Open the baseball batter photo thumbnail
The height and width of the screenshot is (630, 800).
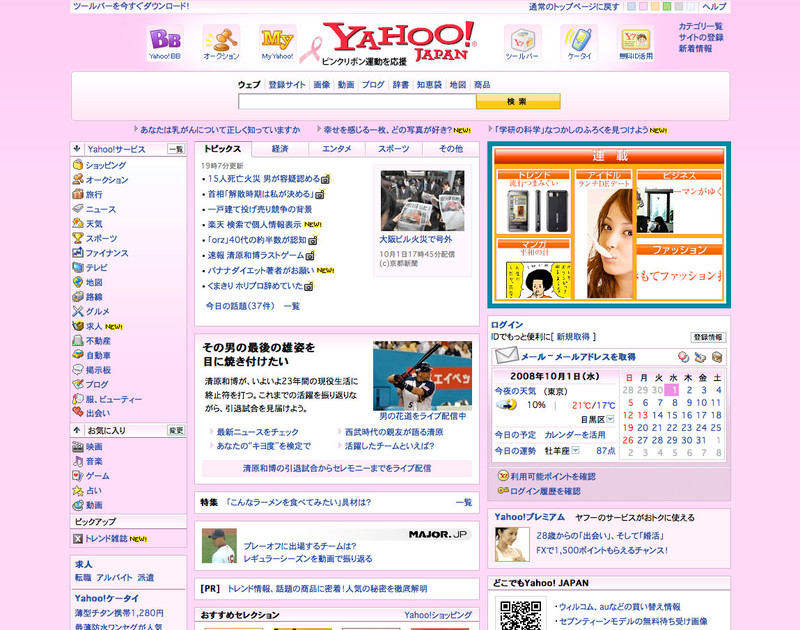422,375
